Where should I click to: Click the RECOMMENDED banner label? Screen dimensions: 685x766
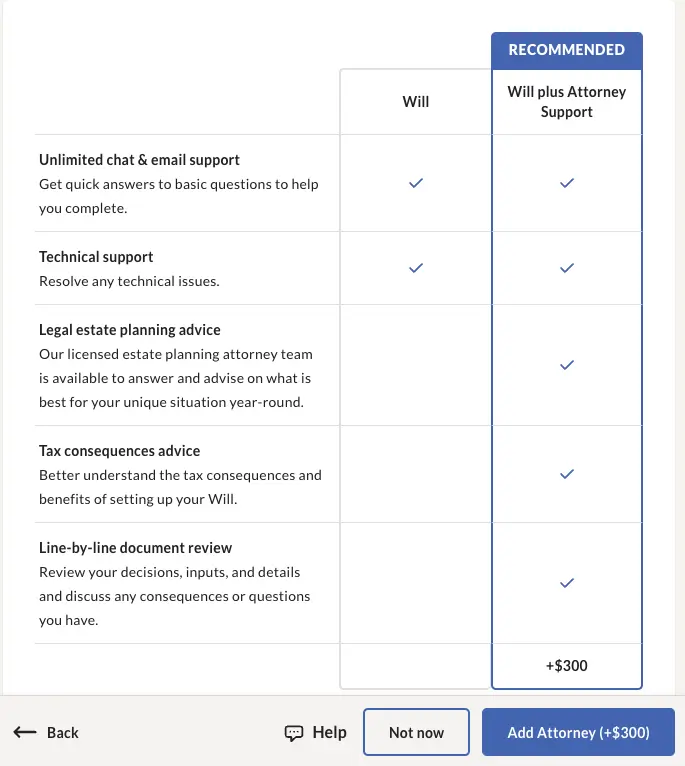pos(567,50)
